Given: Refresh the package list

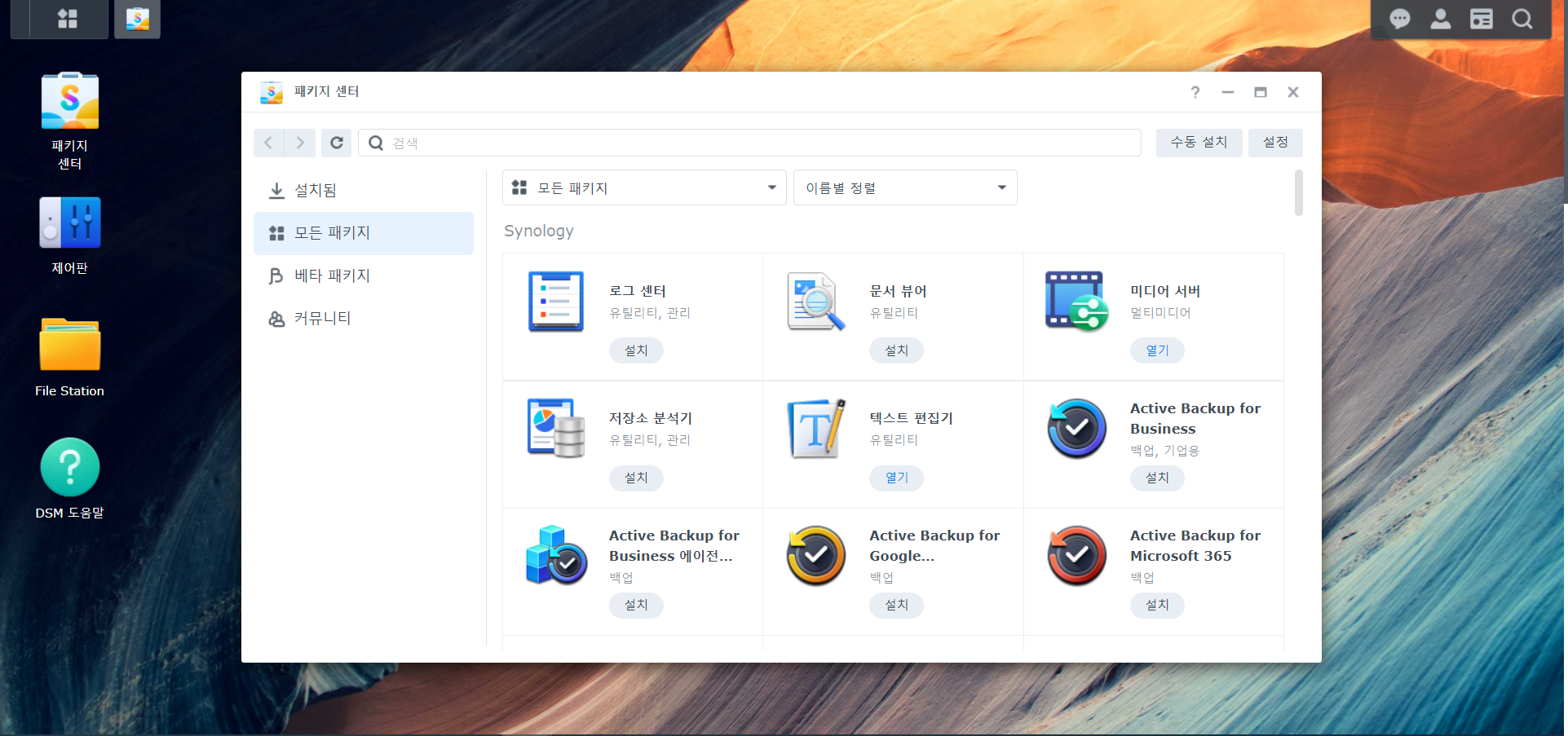Looking at the screenshot, I should (336, 143).
